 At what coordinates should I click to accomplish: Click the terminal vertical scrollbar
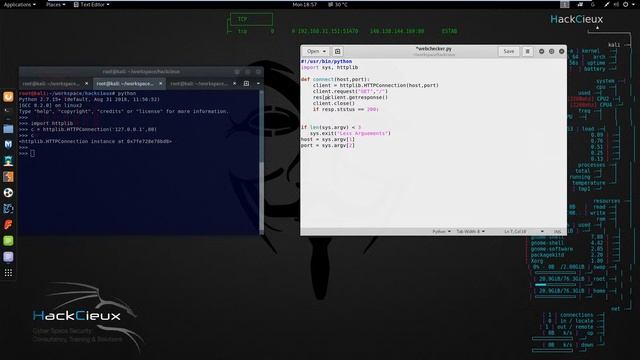(x=261, y=161)
